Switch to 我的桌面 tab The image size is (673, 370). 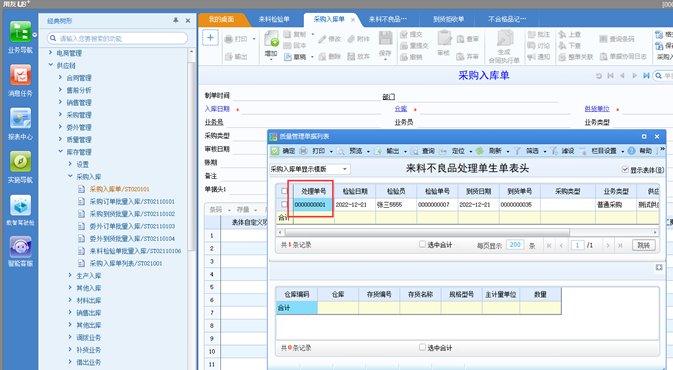tap(221, 19)
